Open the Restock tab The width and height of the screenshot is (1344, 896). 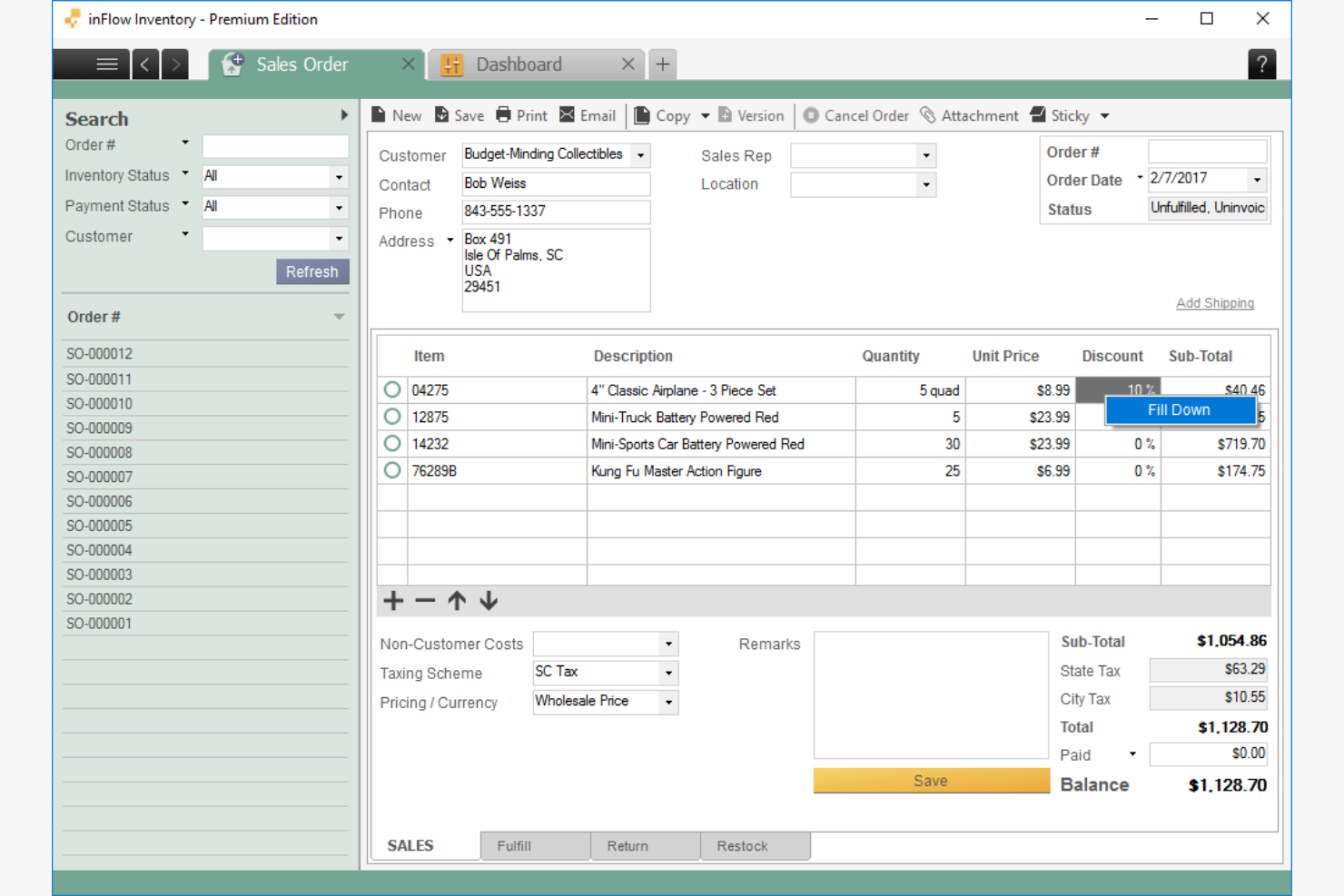(756, 846)
